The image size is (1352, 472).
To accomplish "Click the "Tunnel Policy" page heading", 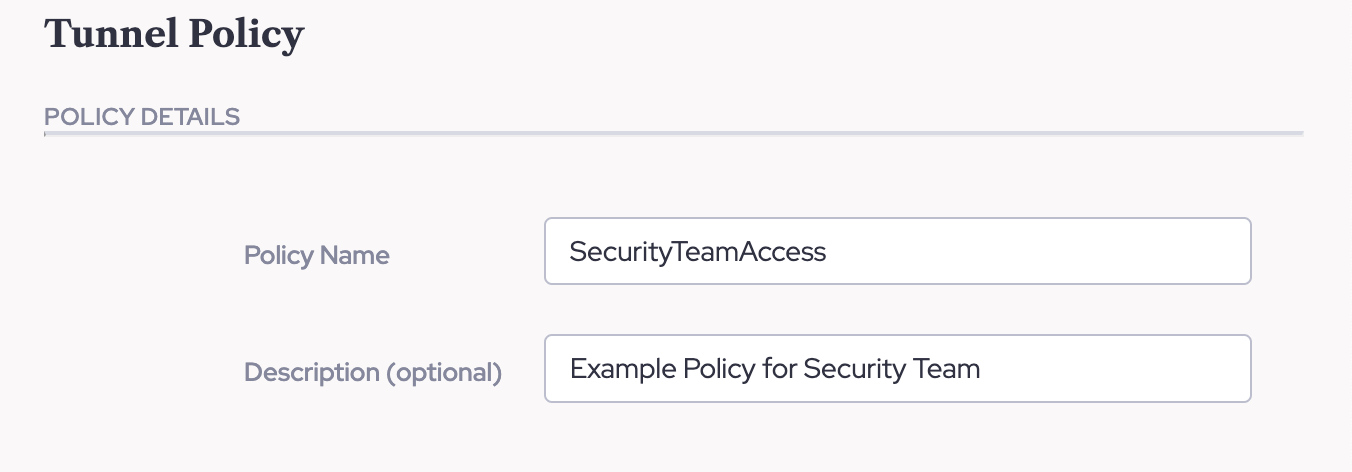I will pyautogui.click(x=174, y=35).
